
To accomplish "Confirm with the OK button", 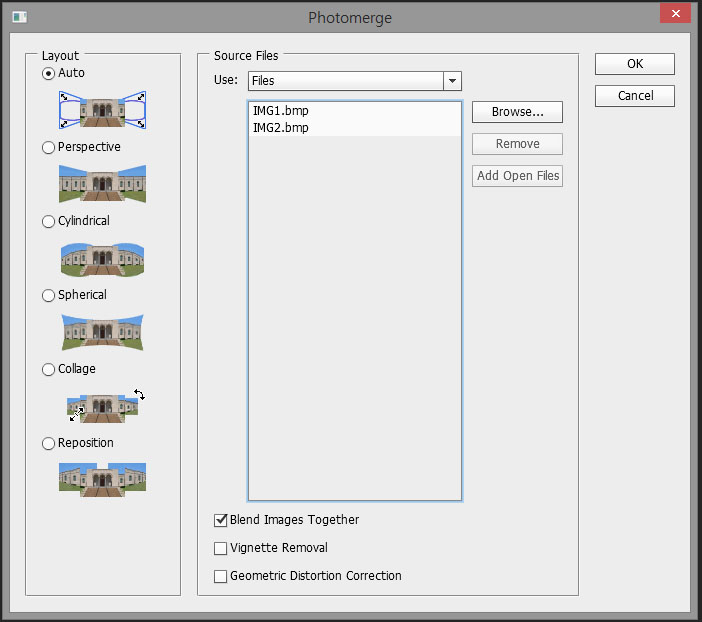I will point(634,64).
